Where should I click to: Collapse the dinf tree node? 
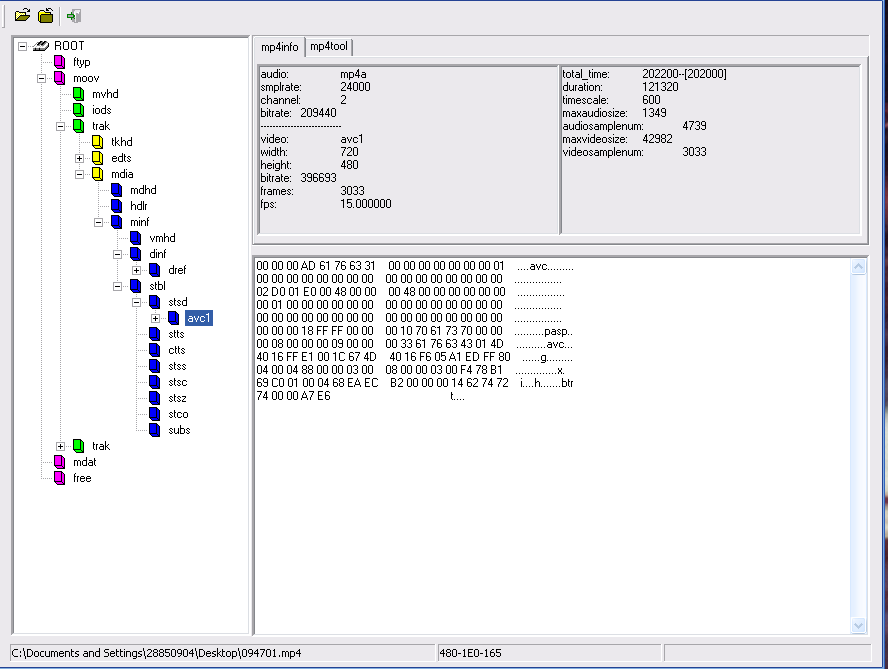118,254
